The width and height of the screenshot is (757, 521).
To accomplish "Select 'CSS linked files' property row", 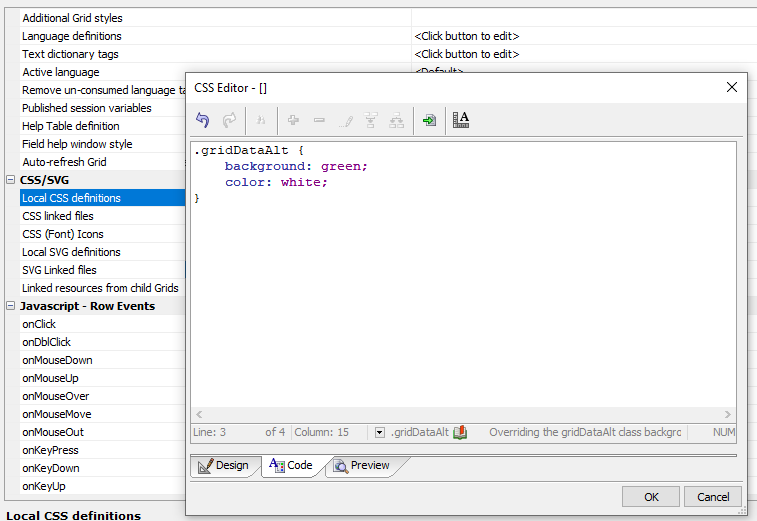I will pyautogui.click(x=102, y=216).
